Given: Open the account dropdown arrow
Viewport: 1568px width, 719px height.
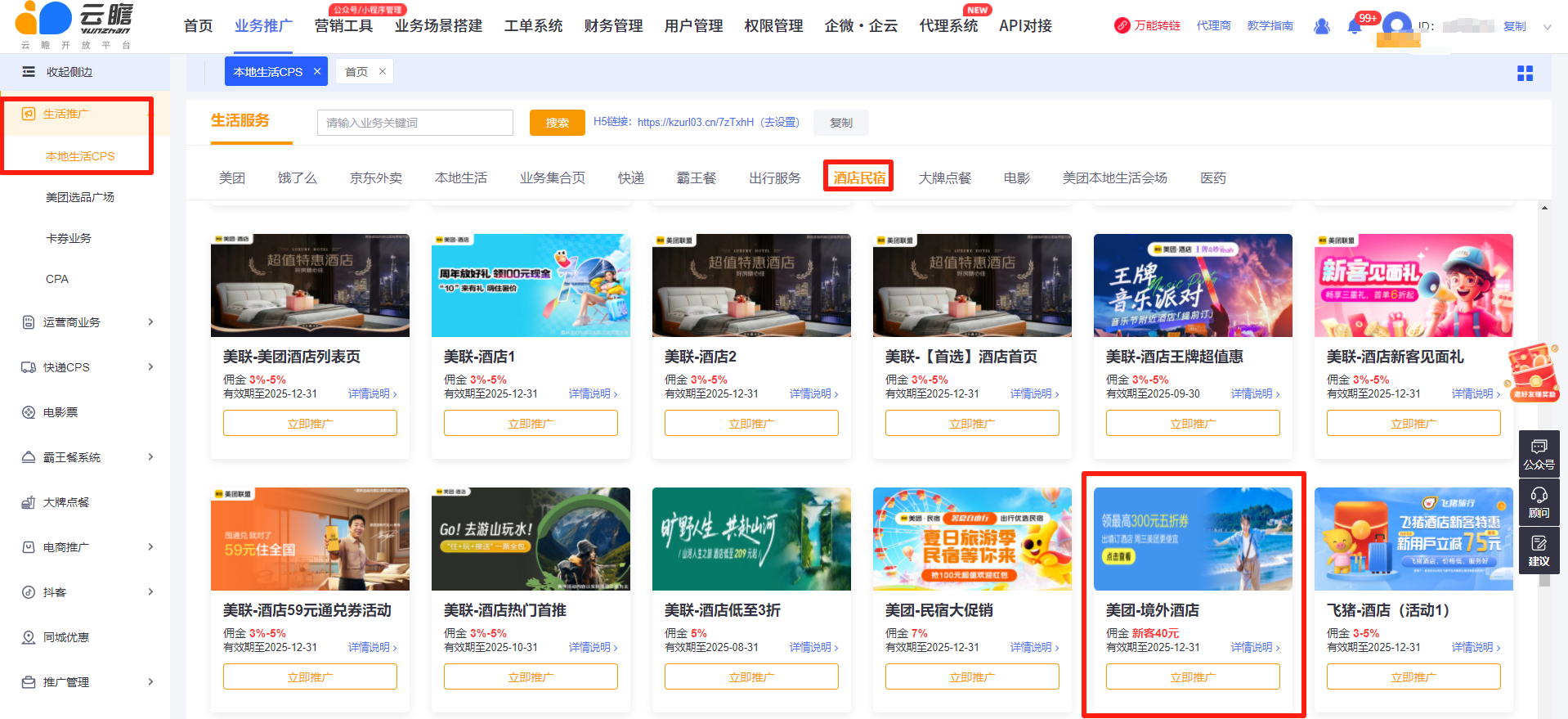Looking at the screenshot, I should tap(1547, 27).
